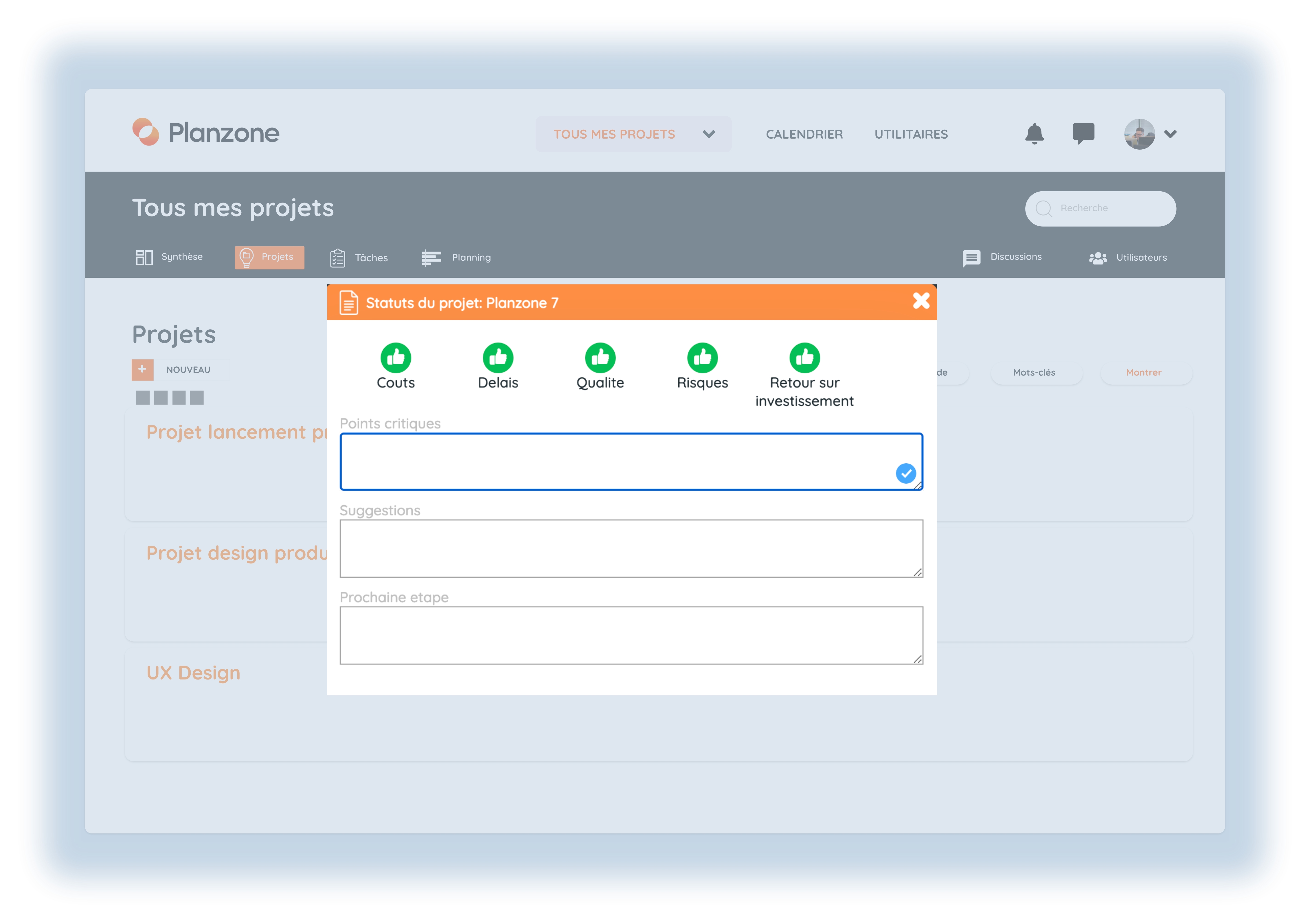The width and height of the screenshot is (1310, 924).
Task: Click the search magnifier icon
Action: pos(1043,208)
